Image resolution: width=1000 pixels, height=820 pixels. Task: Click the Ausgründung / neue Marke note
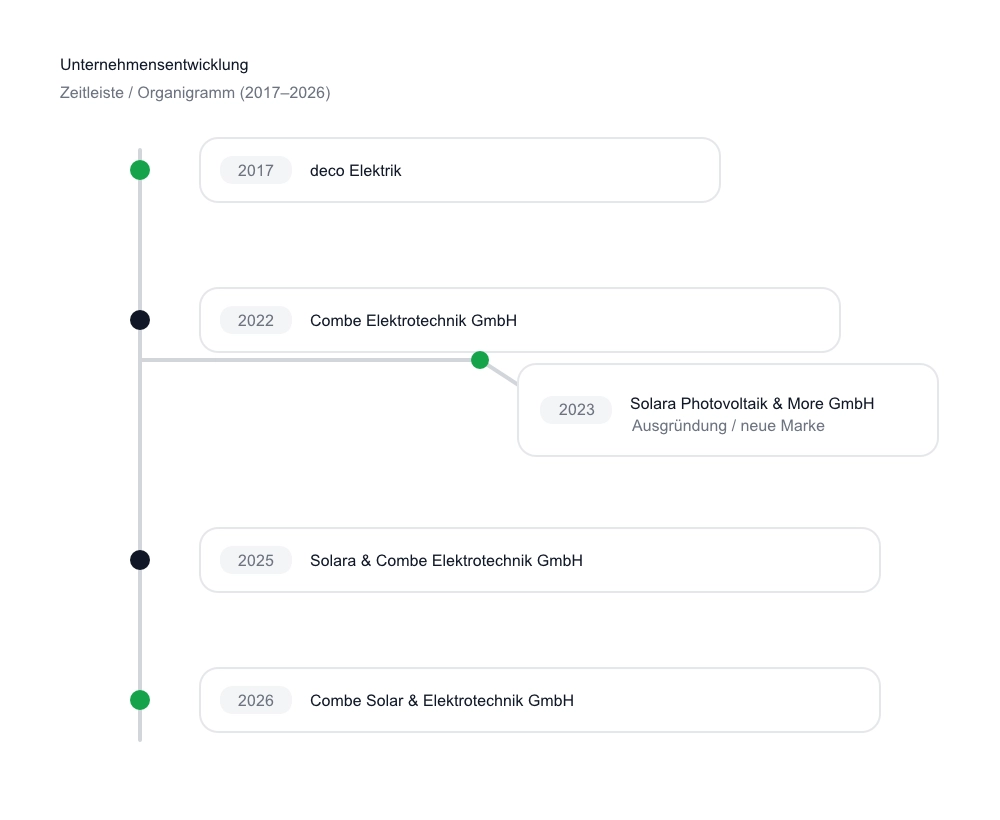(x=728, y=426)
